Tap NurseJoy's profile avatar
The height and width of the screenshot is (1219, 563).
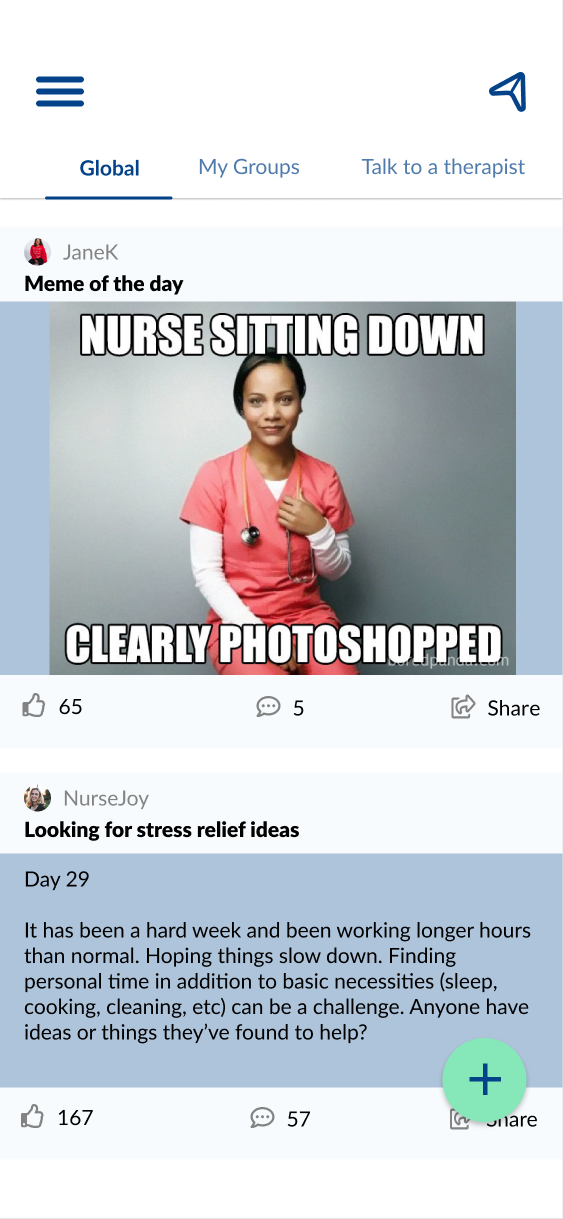tap(37, 798)
